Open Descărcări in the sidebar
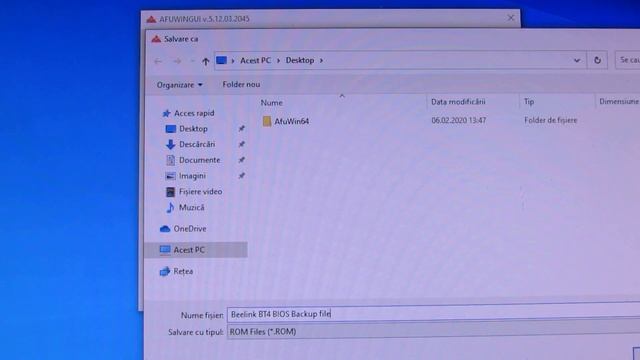640x360 pixels. click(197, 144)
